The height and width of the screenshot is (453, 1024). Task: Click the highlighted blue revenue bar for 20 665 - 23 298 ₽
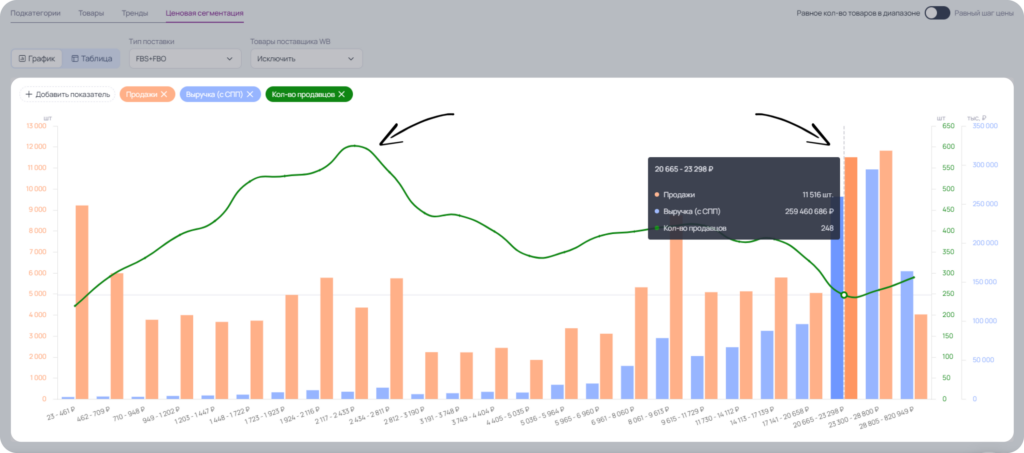(837, 298)
